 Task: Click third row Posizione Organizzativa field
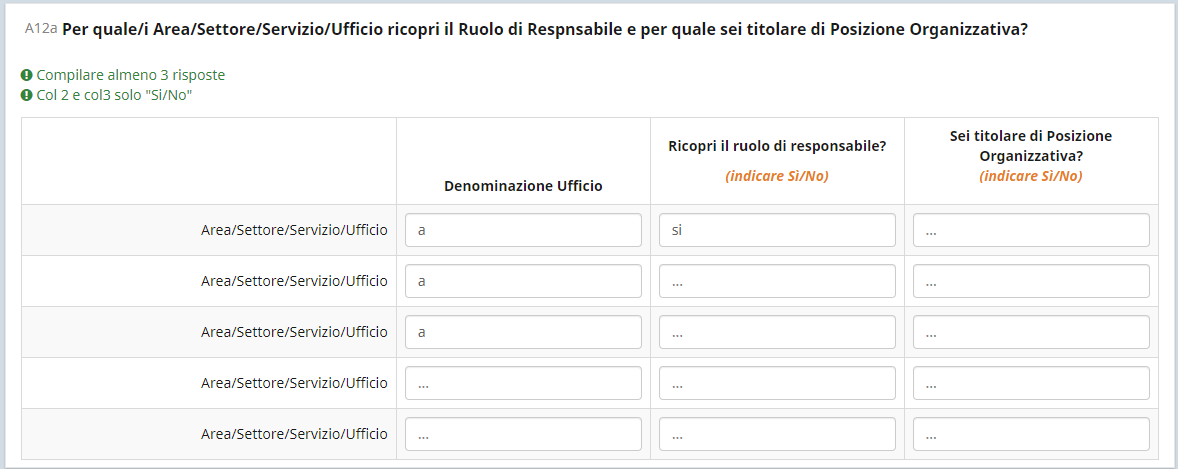coord(1031,332)
